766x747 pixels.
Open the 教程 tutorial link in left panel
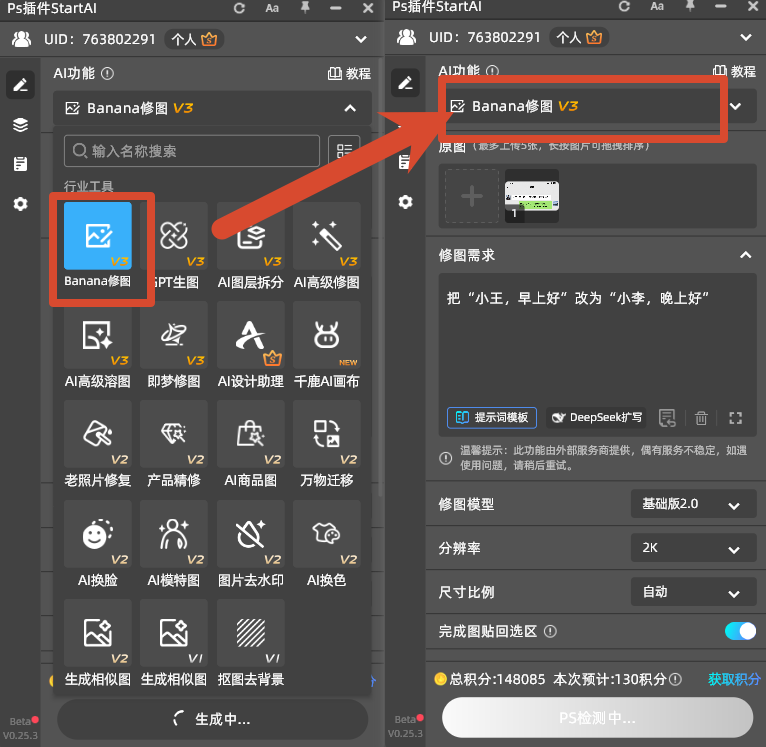tap(349, 74)
